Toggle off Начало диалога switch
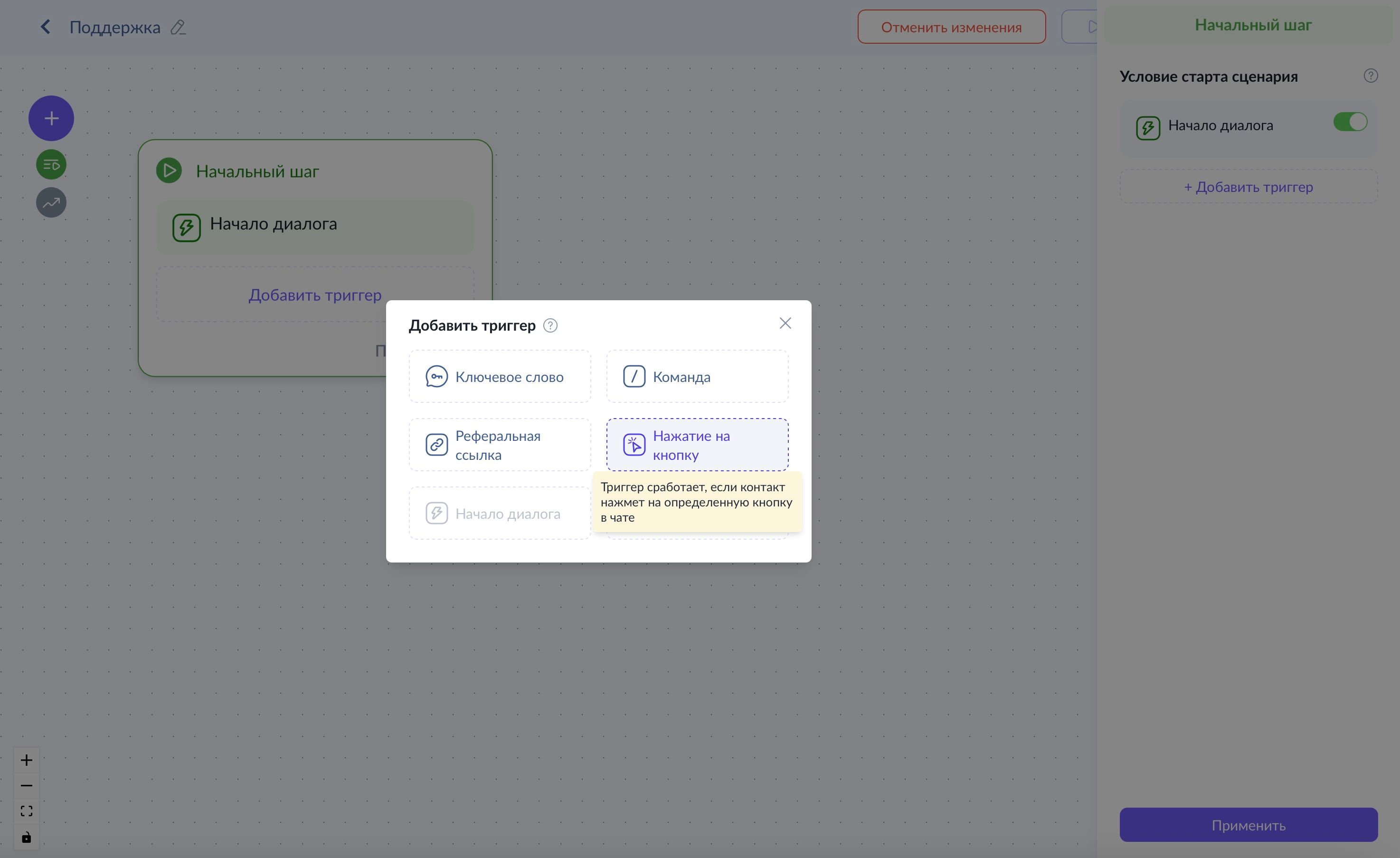This screenshot has width=1400, height=858. 1350,122
